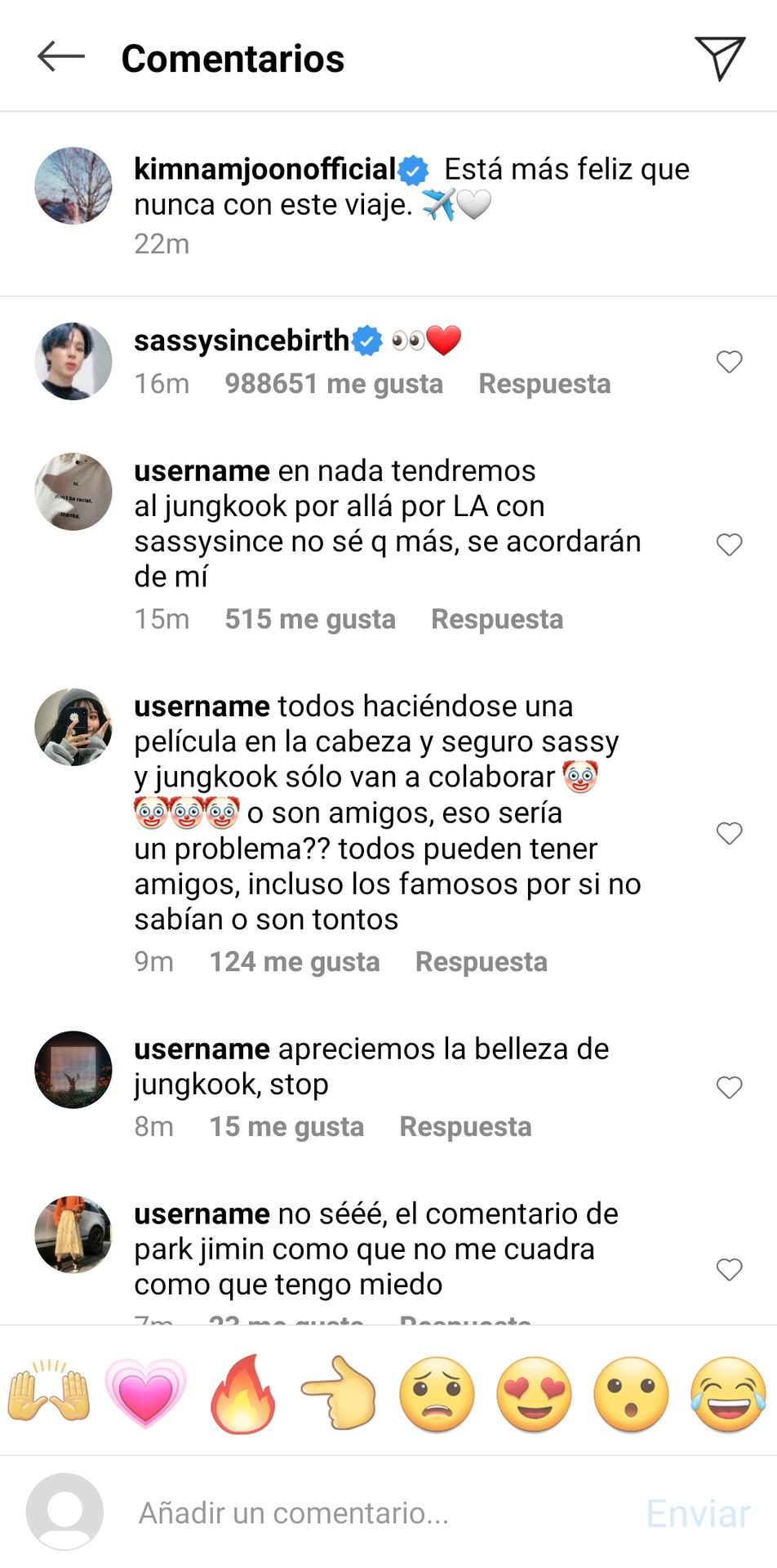
Task: Open the sassysincebirth profile picture
Action: pos(73,361)
